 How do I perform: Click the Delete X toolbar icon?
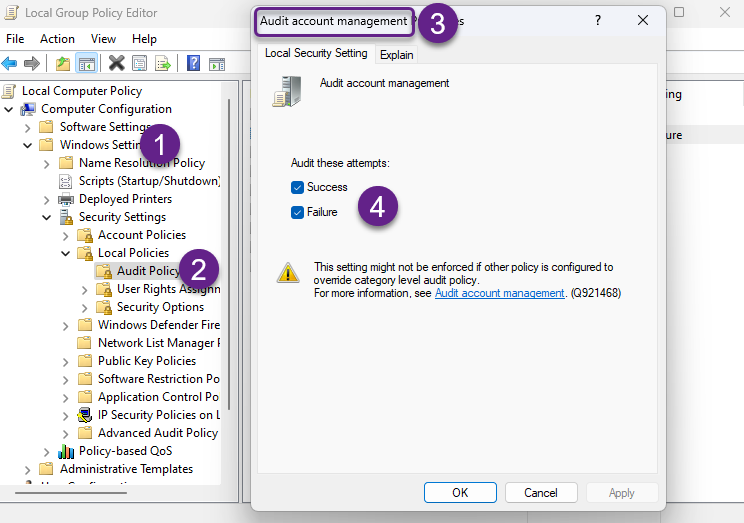coord(116,64)
